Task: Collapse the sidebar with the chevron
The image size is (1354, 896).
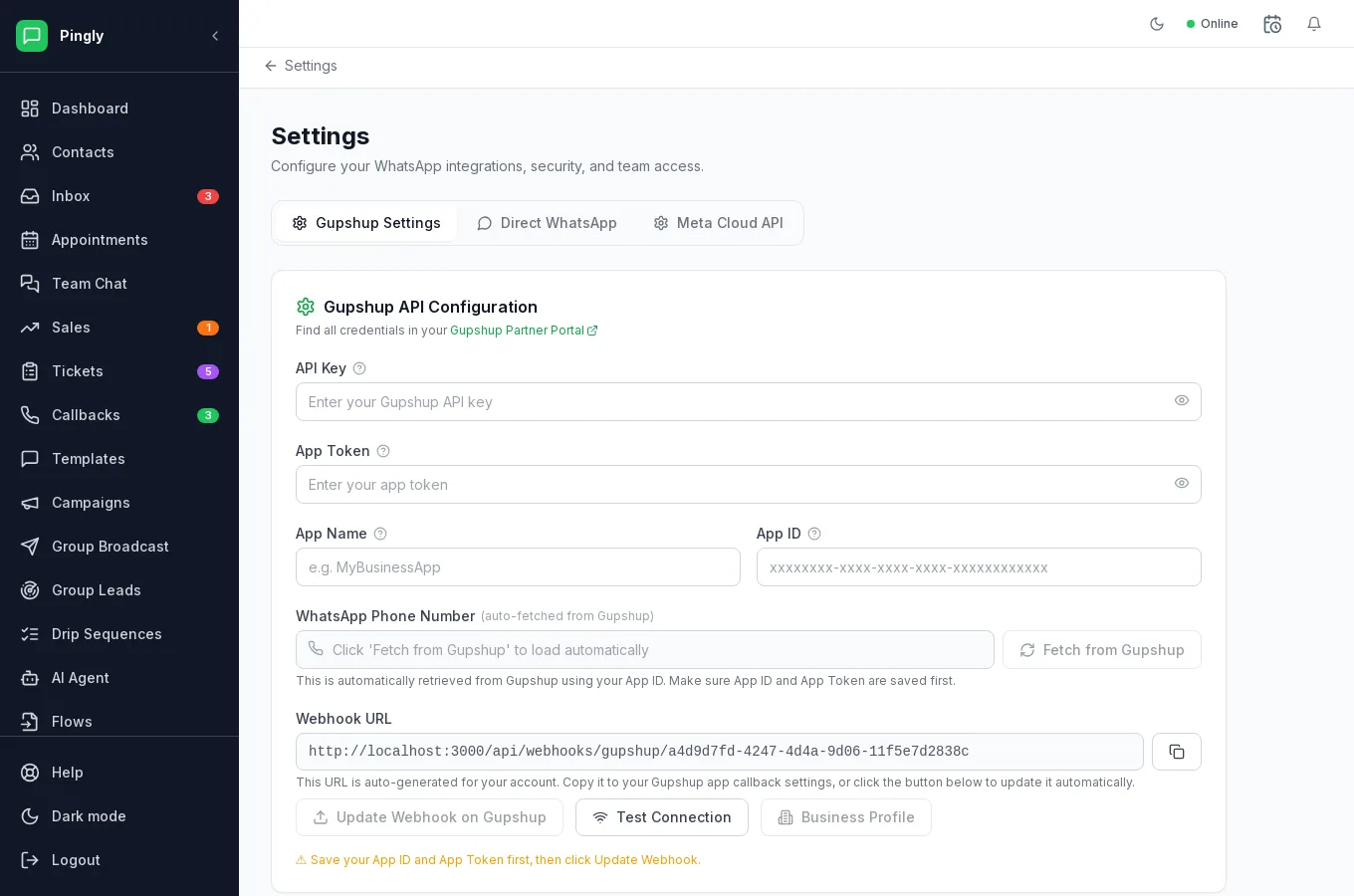Action: [x=215, y=36]
